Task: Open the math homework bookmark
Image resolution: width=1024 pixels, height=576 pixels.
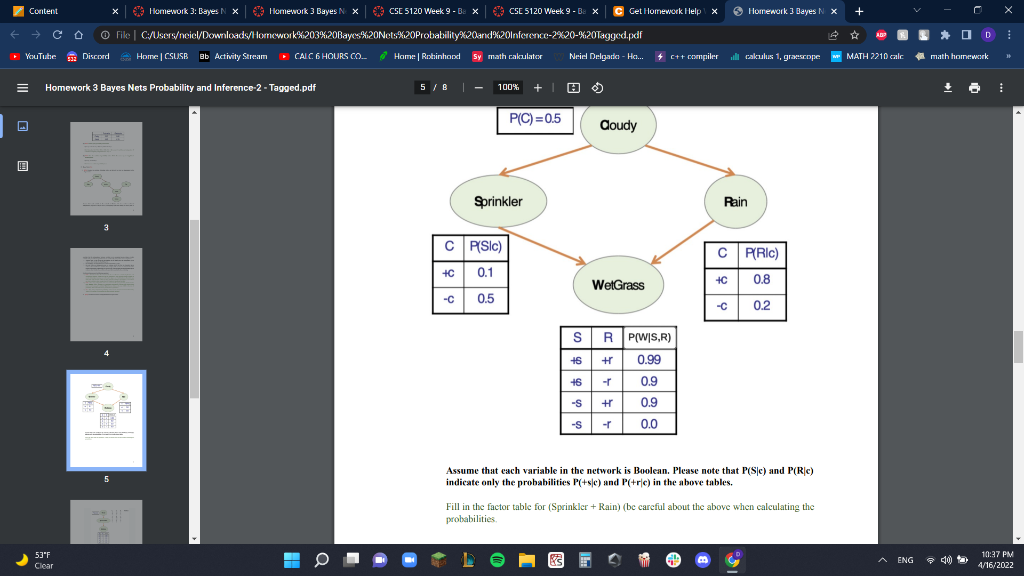Action: (x=952, y=56)
